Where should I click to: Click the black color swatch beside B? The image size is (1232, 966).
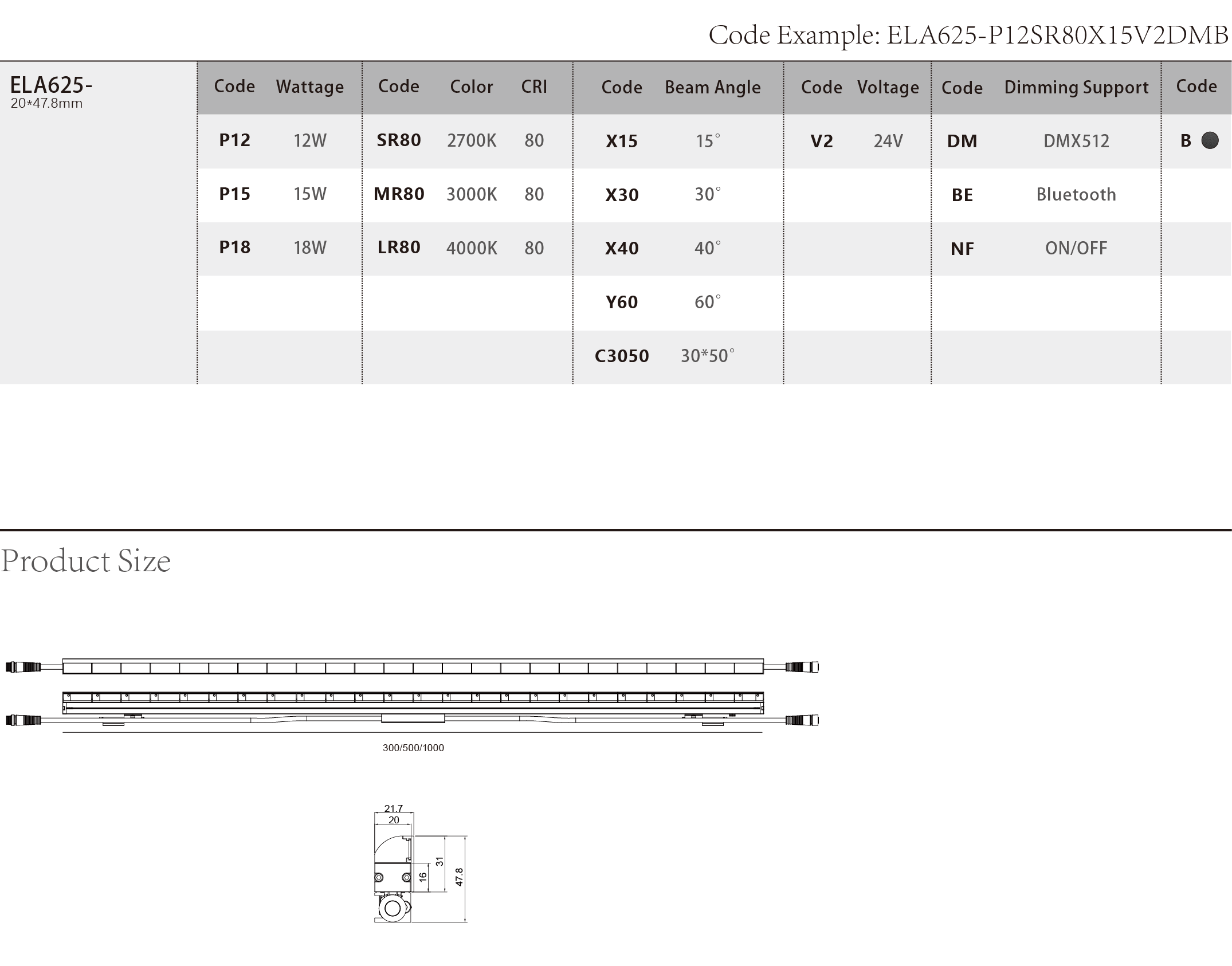coord(1210,140)
